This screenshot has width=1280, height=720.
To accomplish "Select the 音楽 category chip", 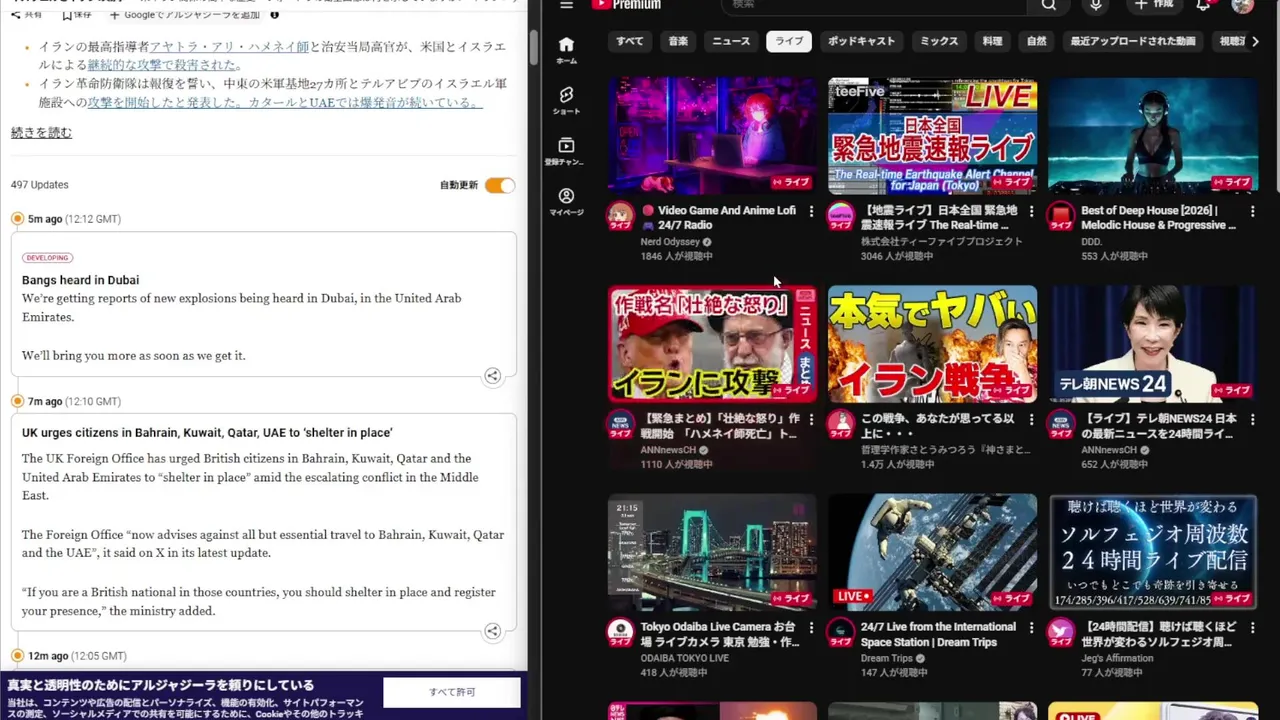I will (678, 41).
